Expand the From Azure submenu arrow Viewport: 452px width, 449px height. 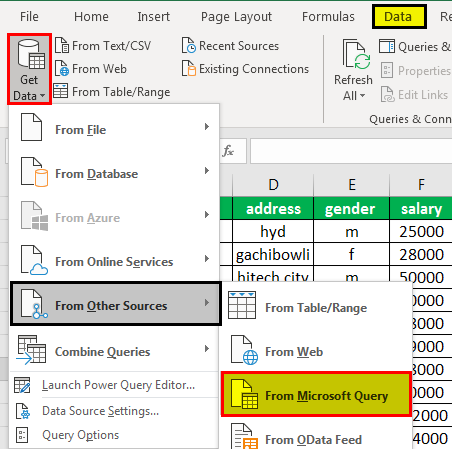207,215
